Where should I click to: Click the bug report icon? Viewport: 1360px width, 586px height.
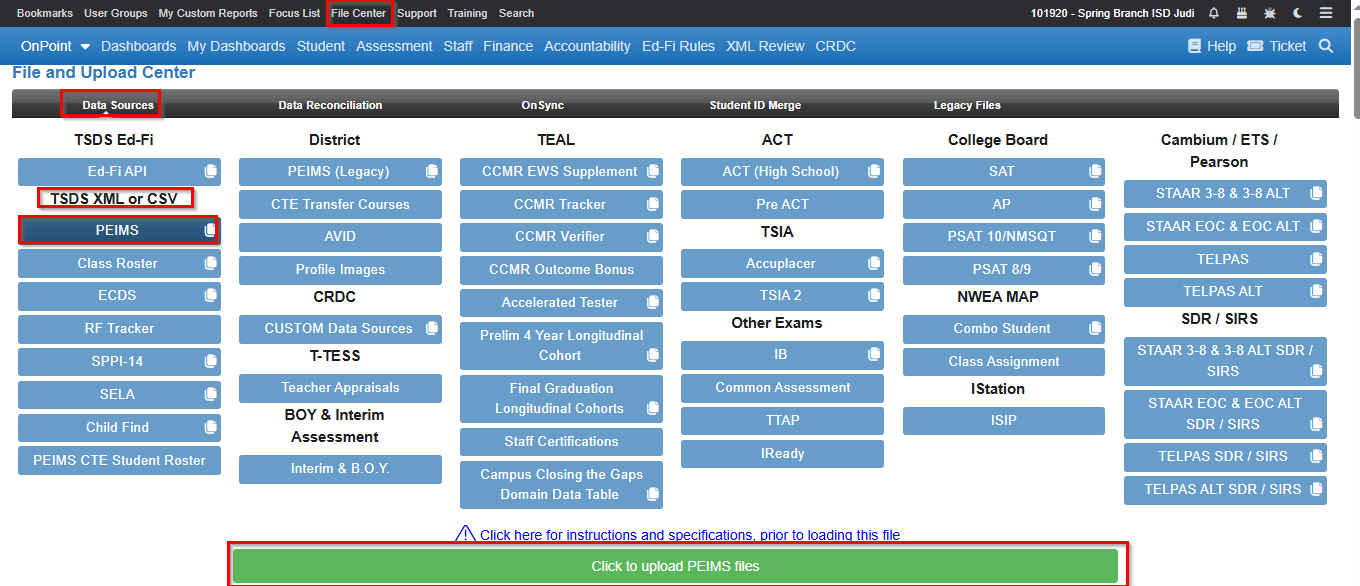click(x=1270, y=13)
